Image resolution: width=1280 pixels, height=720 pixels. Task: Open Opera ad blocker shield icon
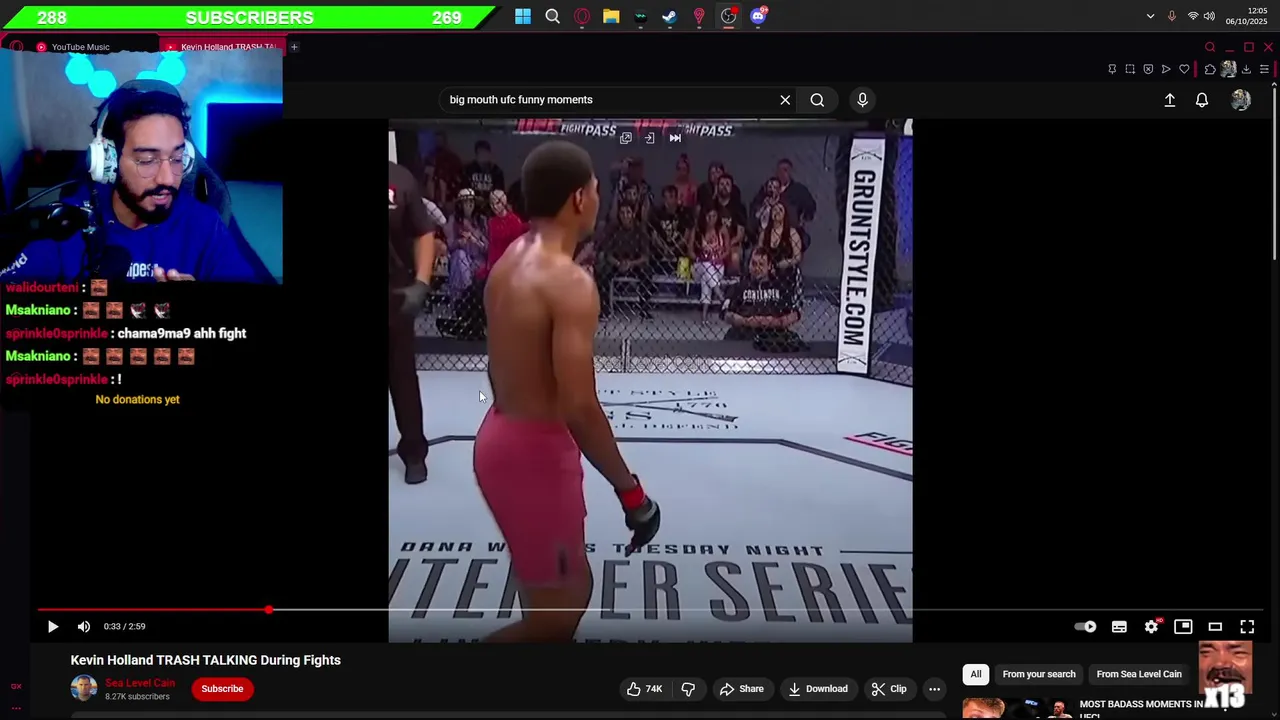point(1148,69)
